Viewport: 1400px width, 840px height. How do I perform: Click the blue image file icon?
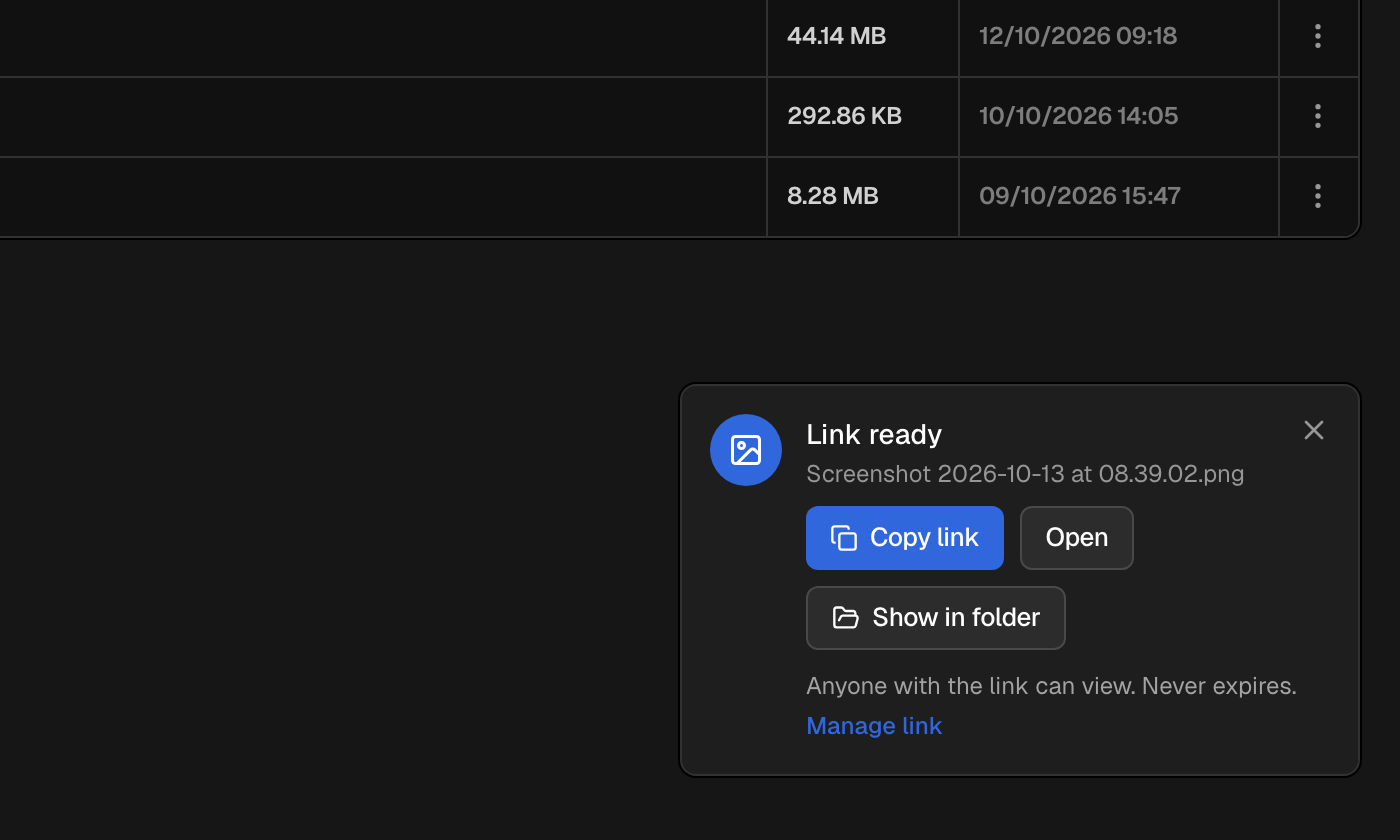[746, 450]
